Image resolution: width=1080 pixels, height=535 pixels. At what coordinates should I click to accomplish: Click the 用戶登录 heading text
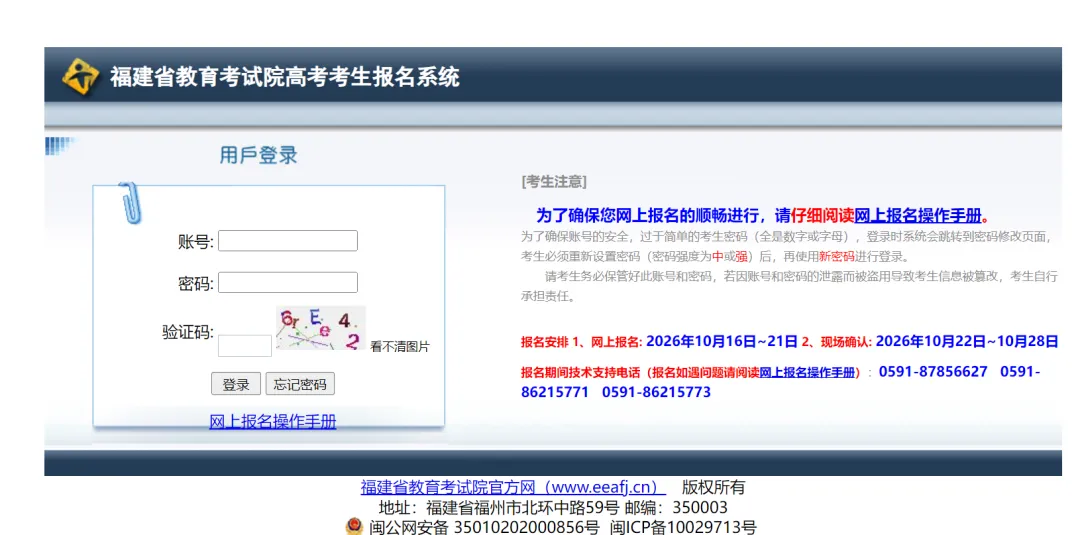coord(258,155)
